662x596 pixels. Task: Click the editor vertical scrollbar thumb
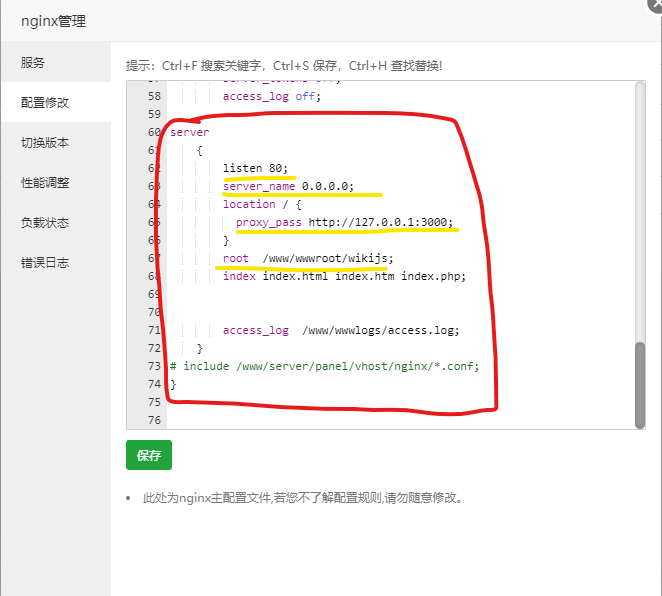point(640,385)
